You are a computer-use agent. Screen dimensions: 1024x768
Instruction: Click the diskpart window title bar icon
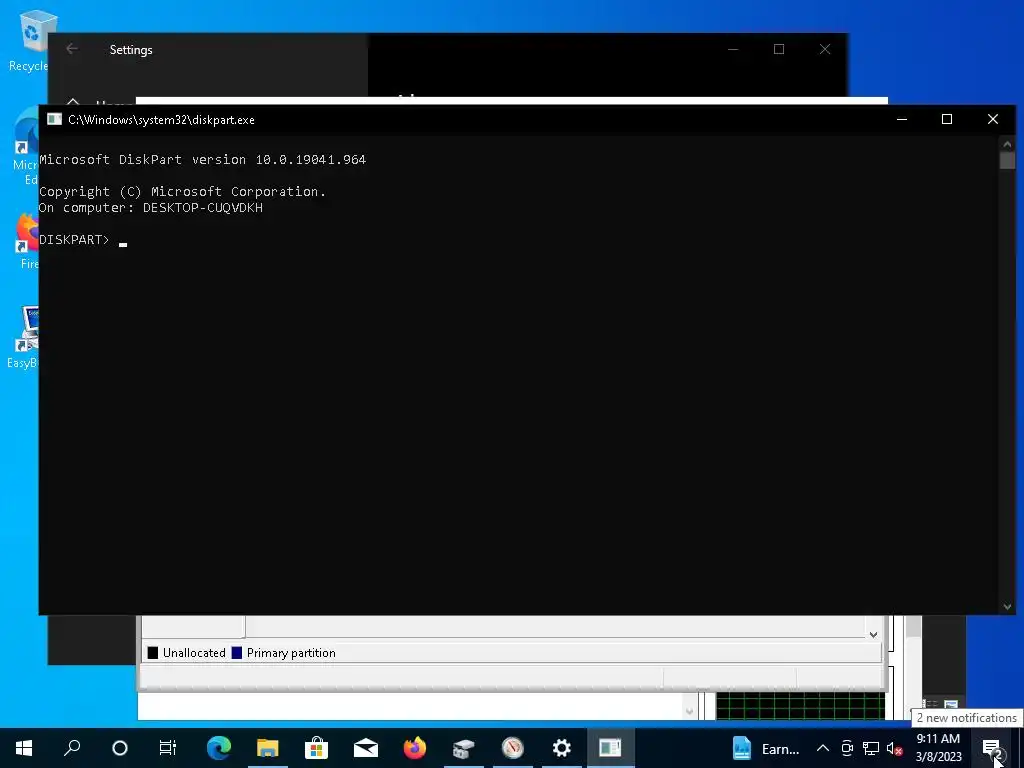[x=54, y=120]
